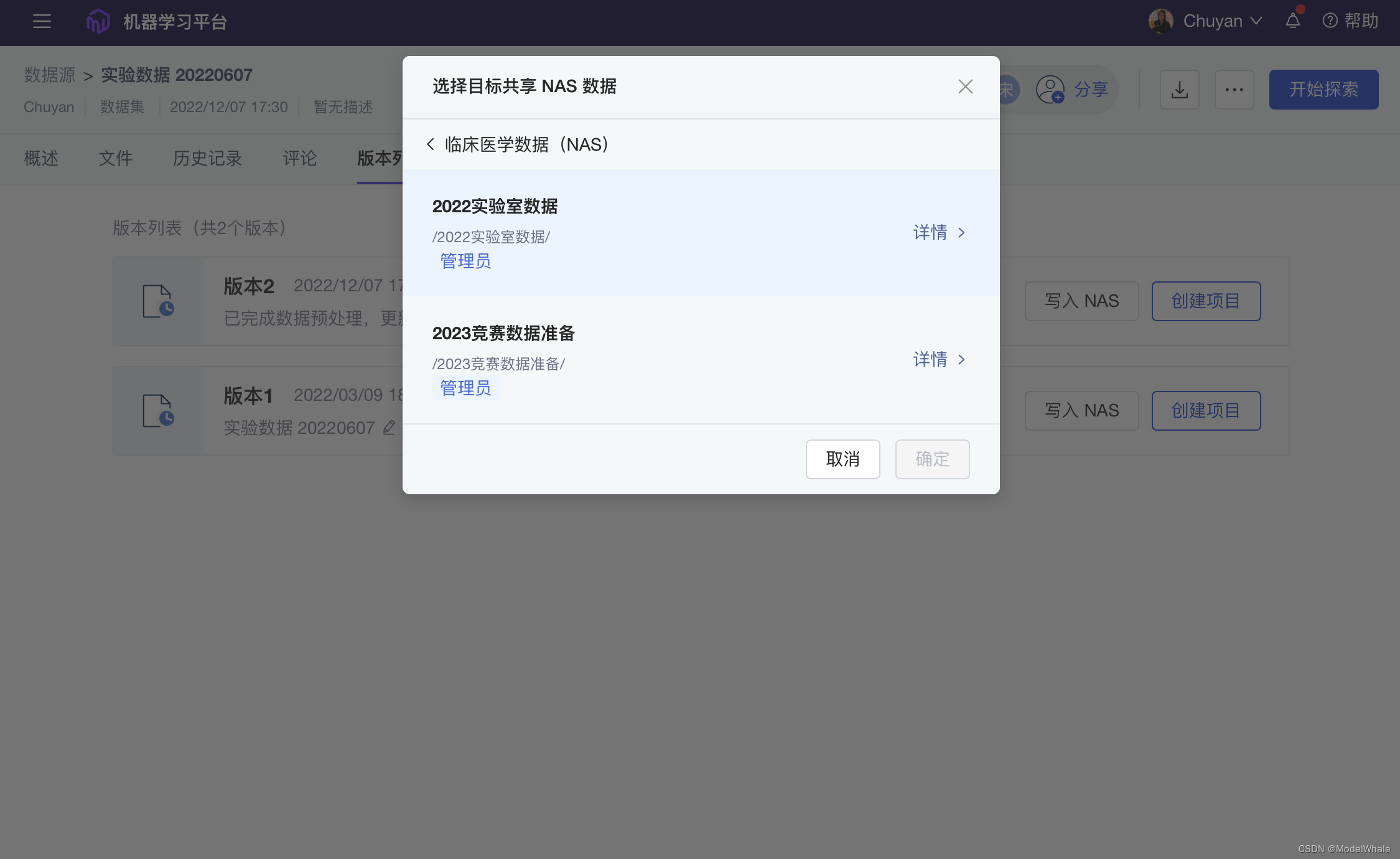Click the machine learning platform logo
This screenshot has width=1400, height=859.
coord(98,22)
